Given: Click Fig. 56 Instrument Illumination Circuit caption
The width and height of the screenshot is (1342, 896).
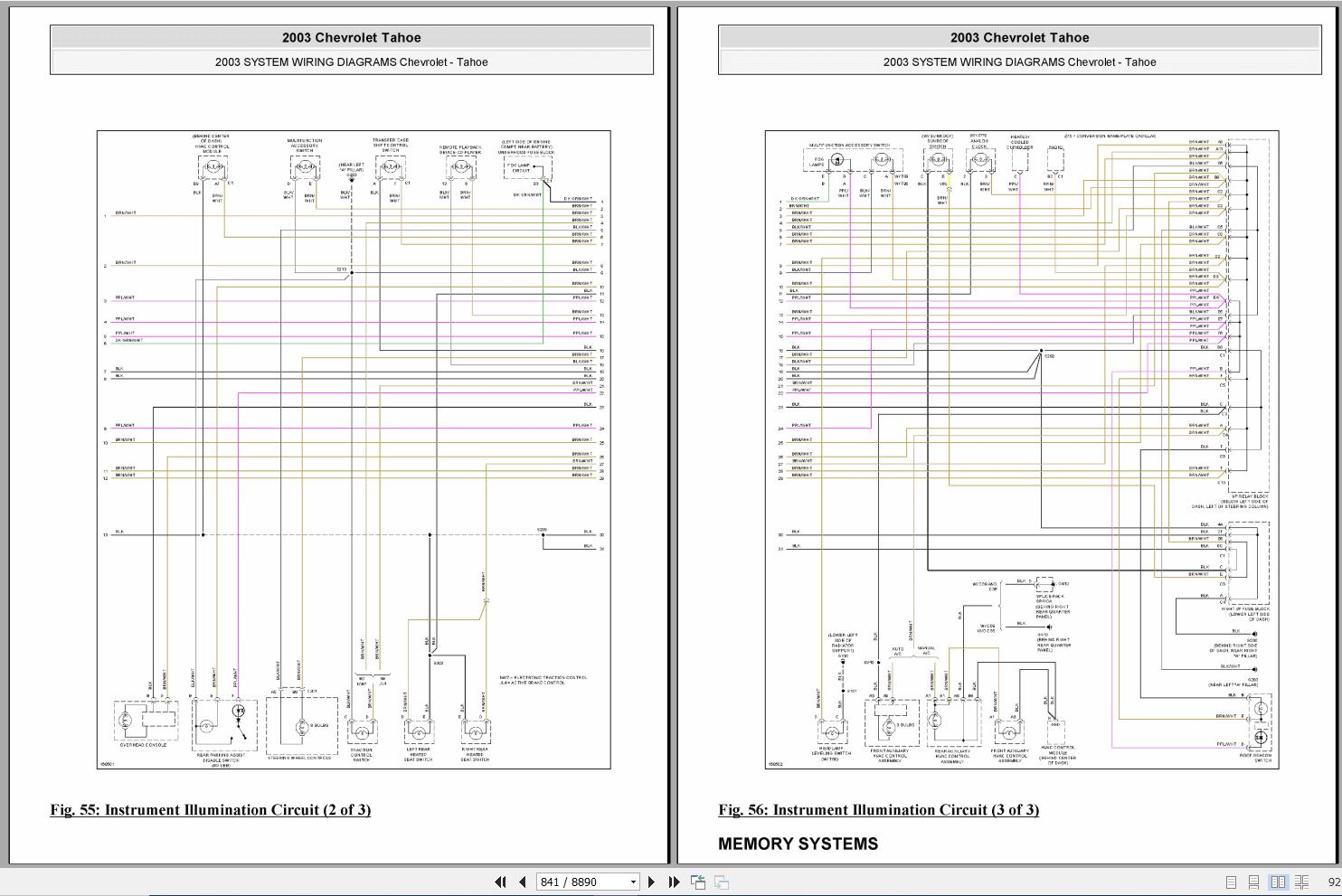Looking at the screenshot, I should pos(878,809).
